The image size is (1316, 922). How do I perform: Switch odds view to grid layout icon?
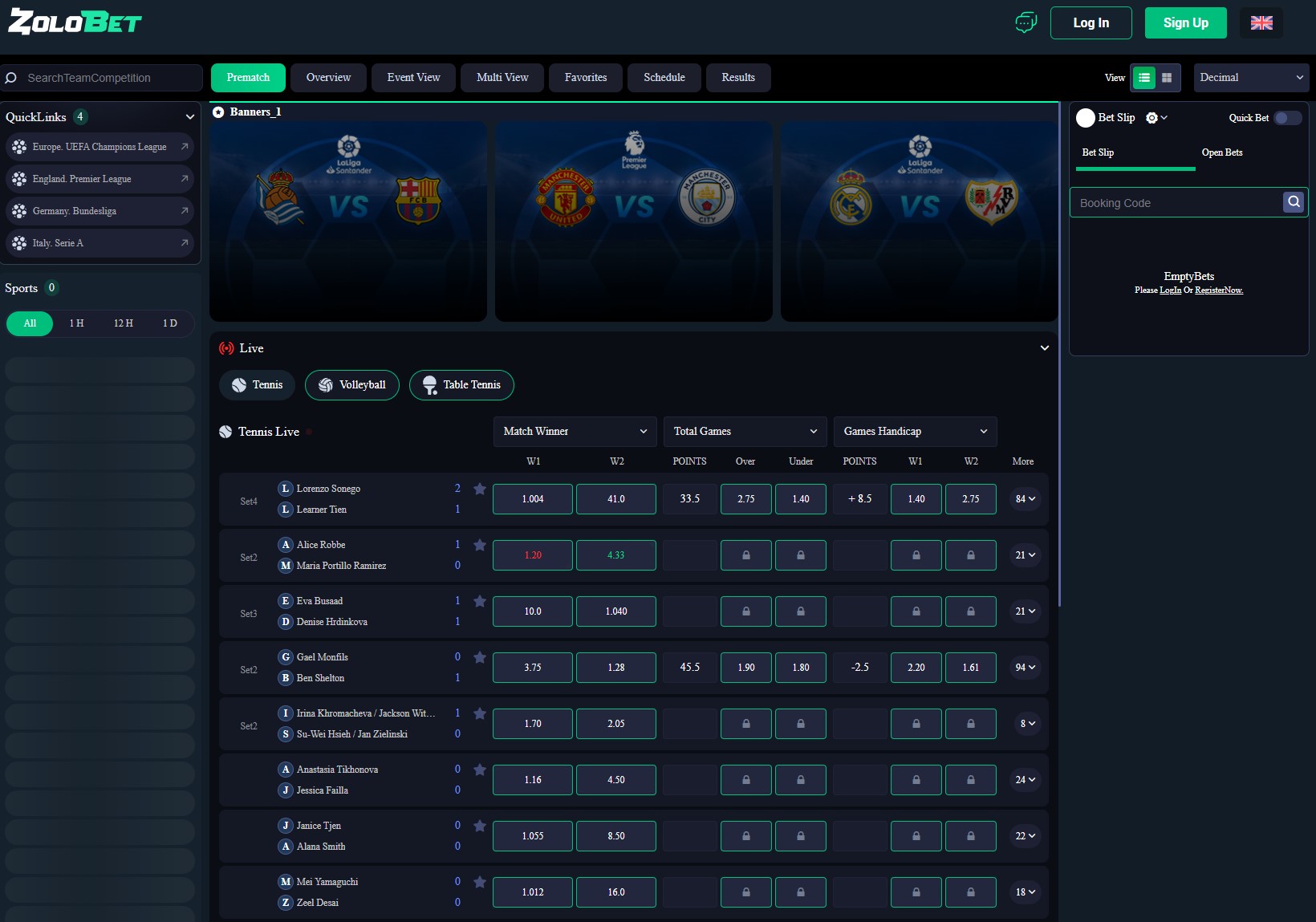pyautogui.click(x=1166, y=78)
